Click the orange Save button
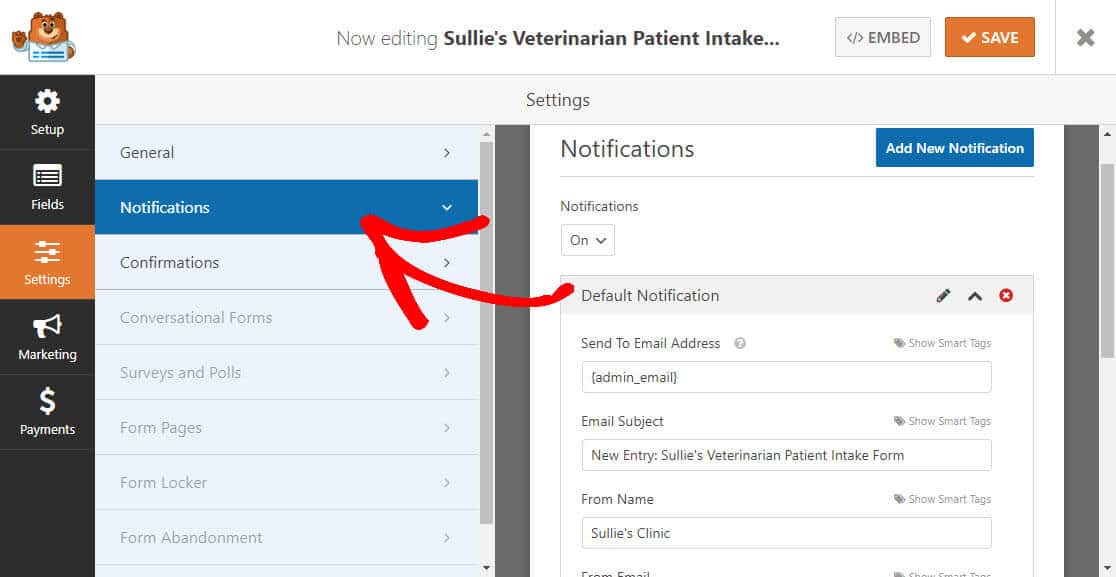1116x577 pixels. 989,38
